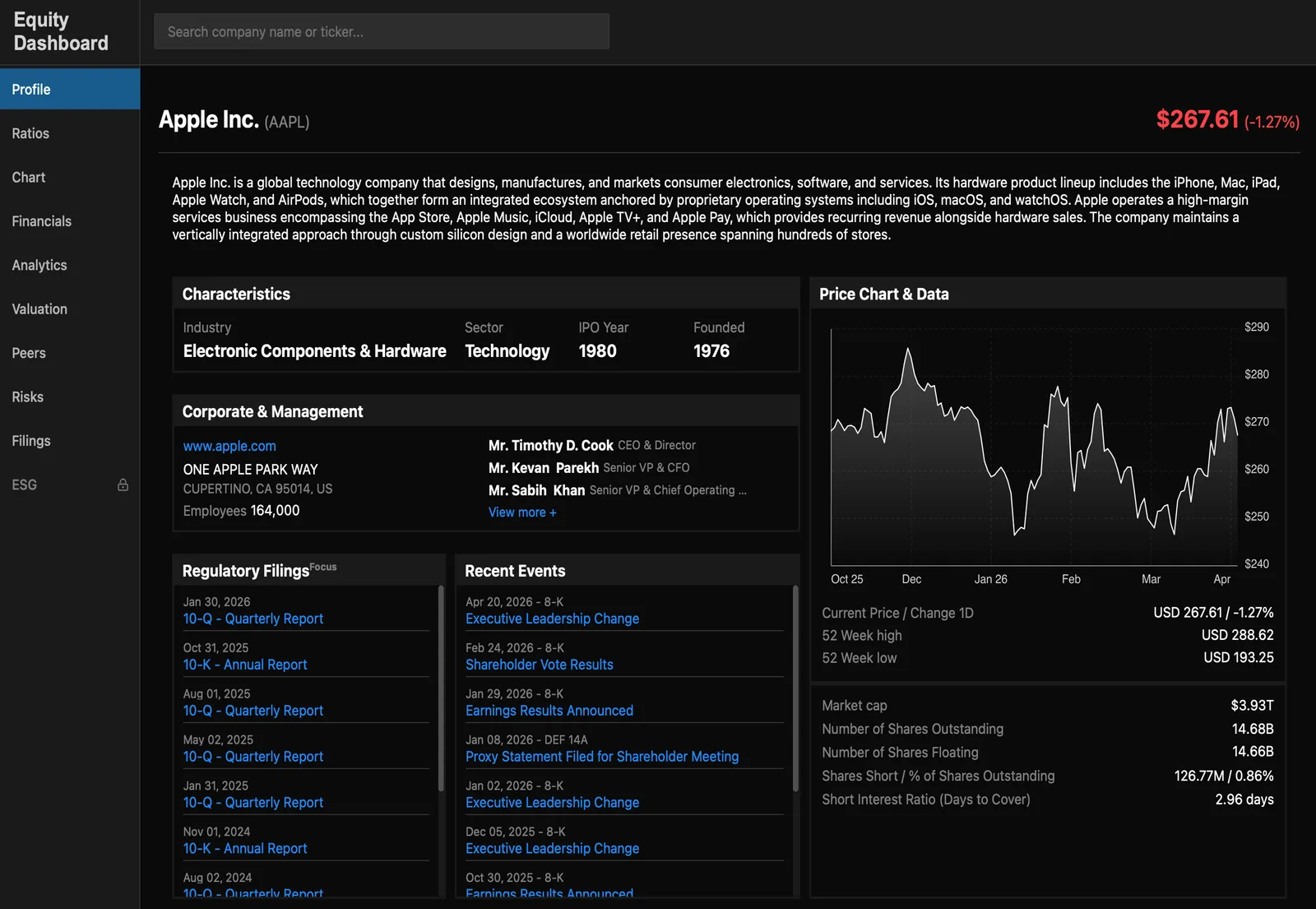Click Shares Short value 126.77M / 0.86%
Viewport: 1316px width, 909px height.
pos(1224,776)
